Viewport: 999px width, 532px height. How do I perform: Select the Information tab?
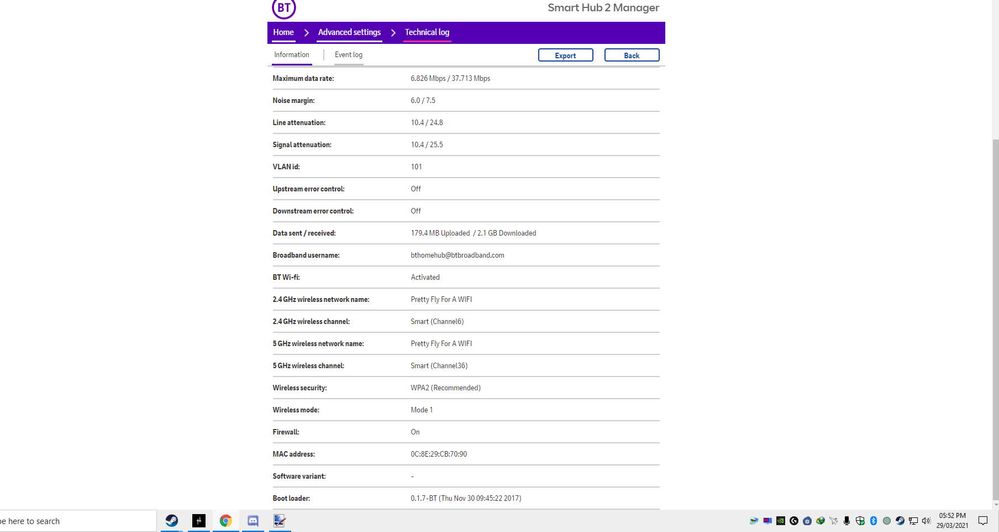point(292,55)
